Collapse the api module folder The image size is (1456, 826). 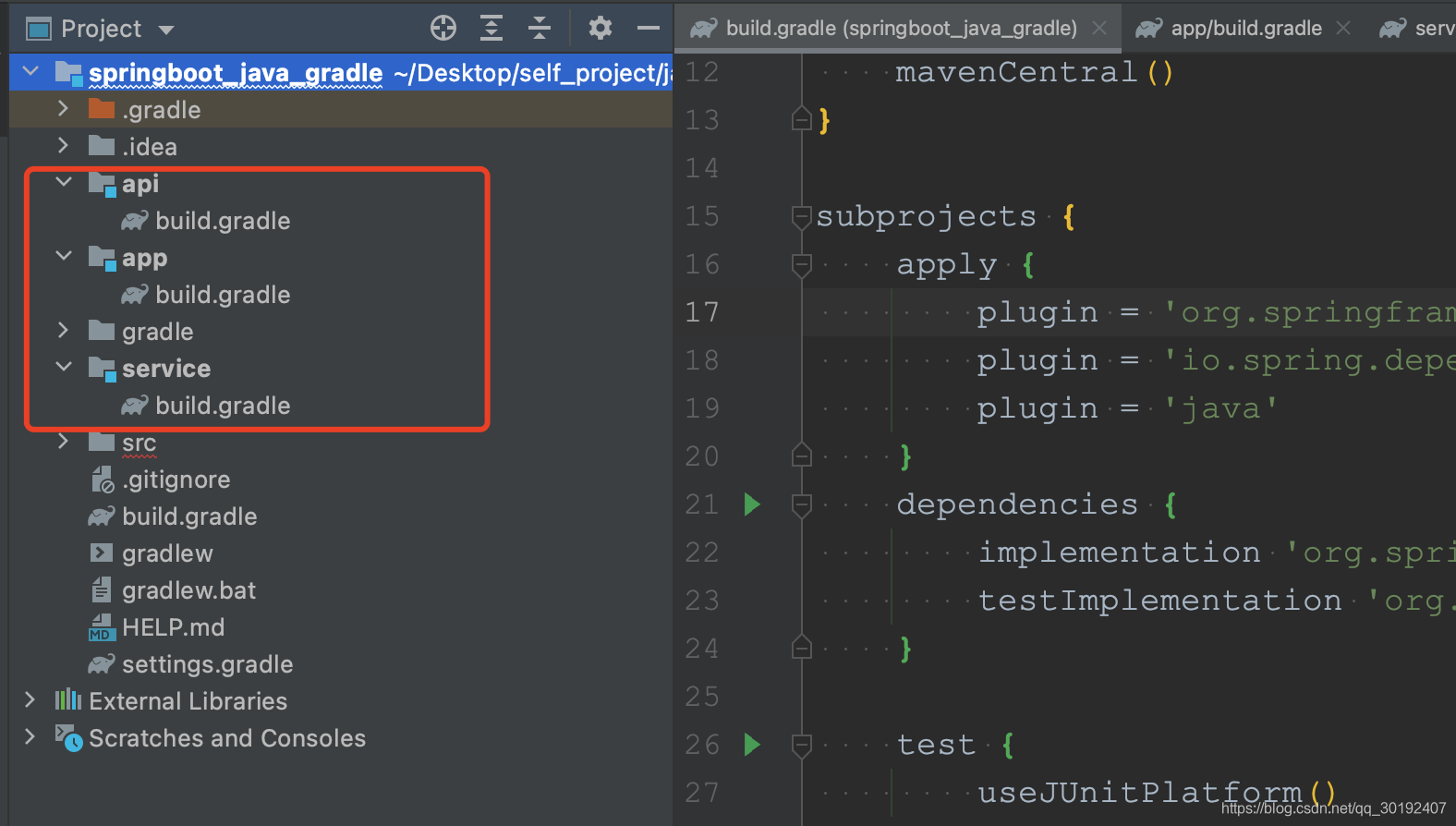[64, 183]
